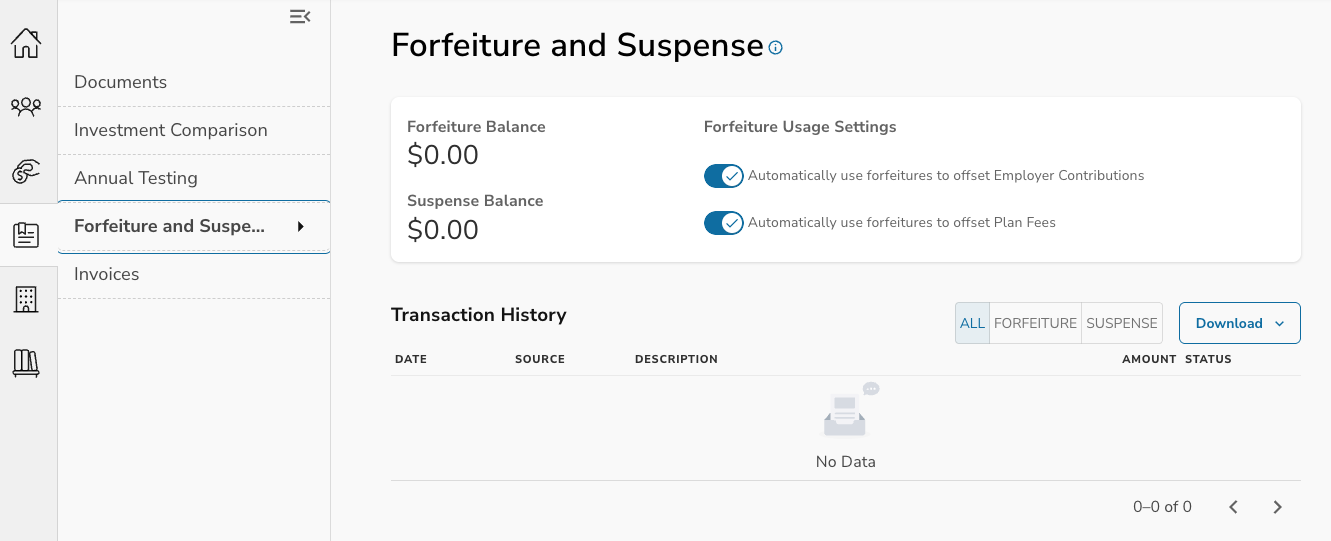This screenshot has height=541, width=1331.
Task: Open Annual Testing menu item
Action: (x=136, y=178)
